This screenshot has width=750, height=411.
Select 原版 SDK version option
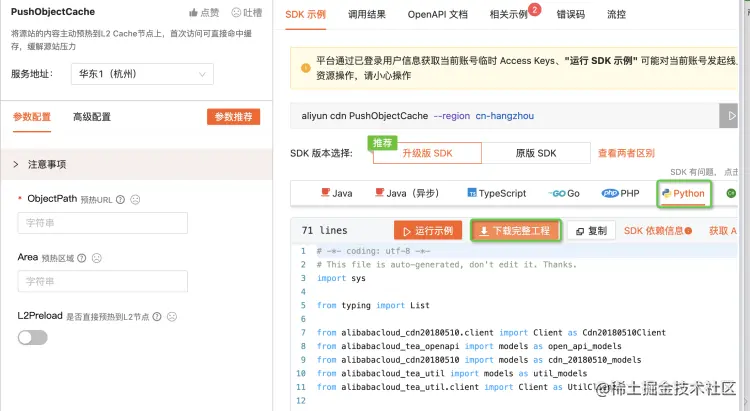click(x=536, y=153)
